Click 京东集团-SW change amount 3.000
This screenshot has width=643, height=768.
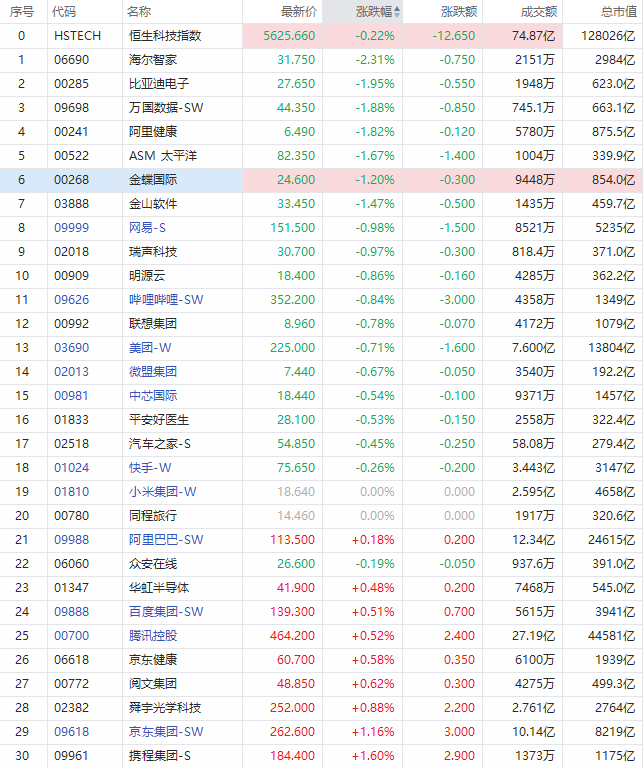click(459, 732)
